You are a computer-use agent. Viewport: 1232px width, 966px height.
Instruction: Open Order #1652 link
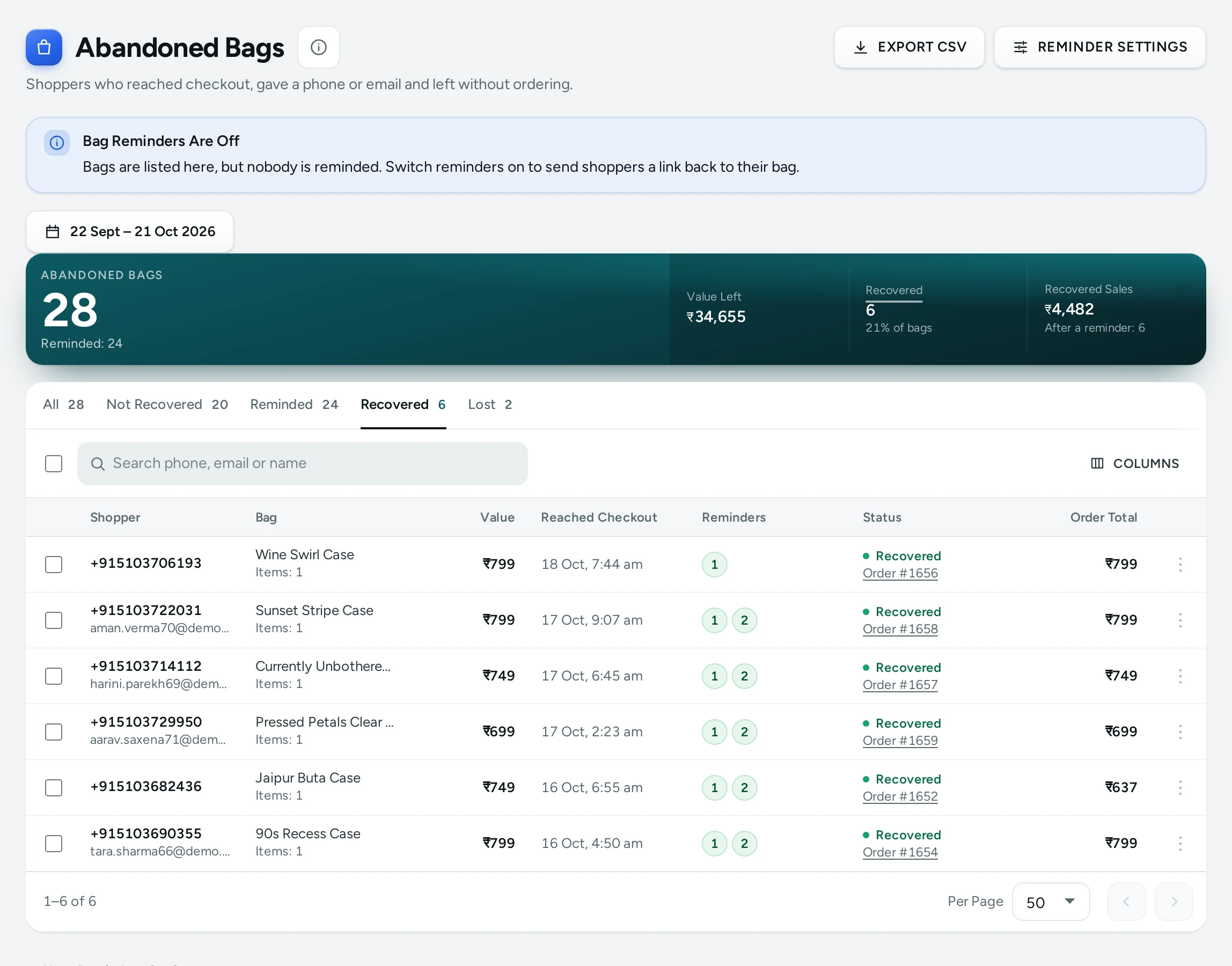click(900, 796)
